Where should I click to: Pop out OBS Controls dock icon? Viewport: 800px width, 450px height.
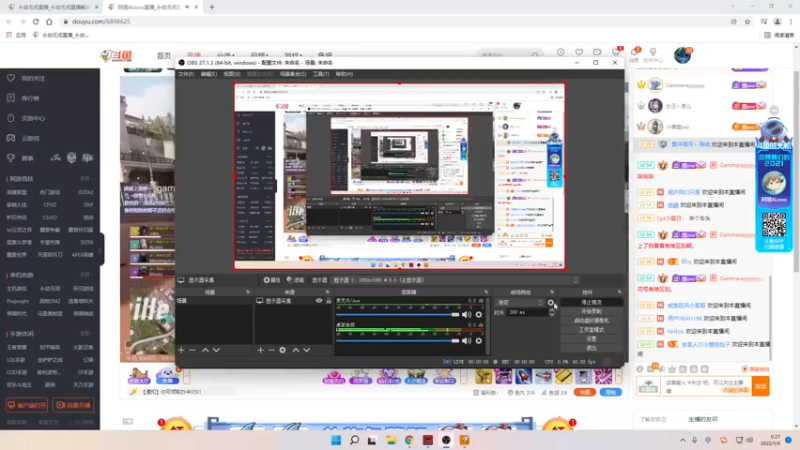coord(619,292)
